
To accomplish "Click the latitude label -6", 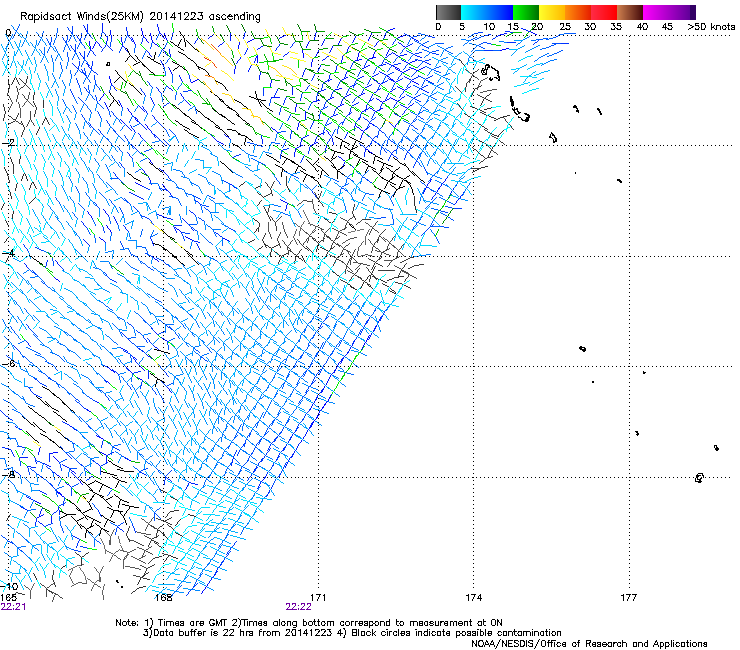I will coord(9,363).
